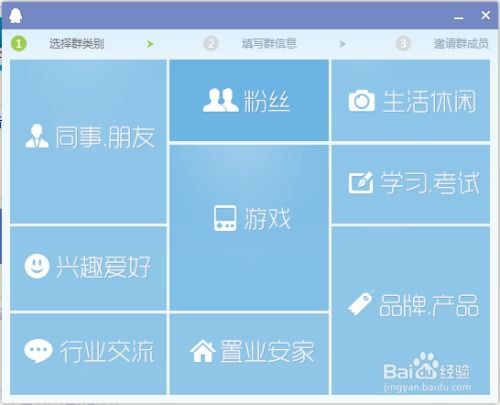Click the price tag icon for 品牌.产品
Viewport: 500px width, 405px height.
point(360,303)
